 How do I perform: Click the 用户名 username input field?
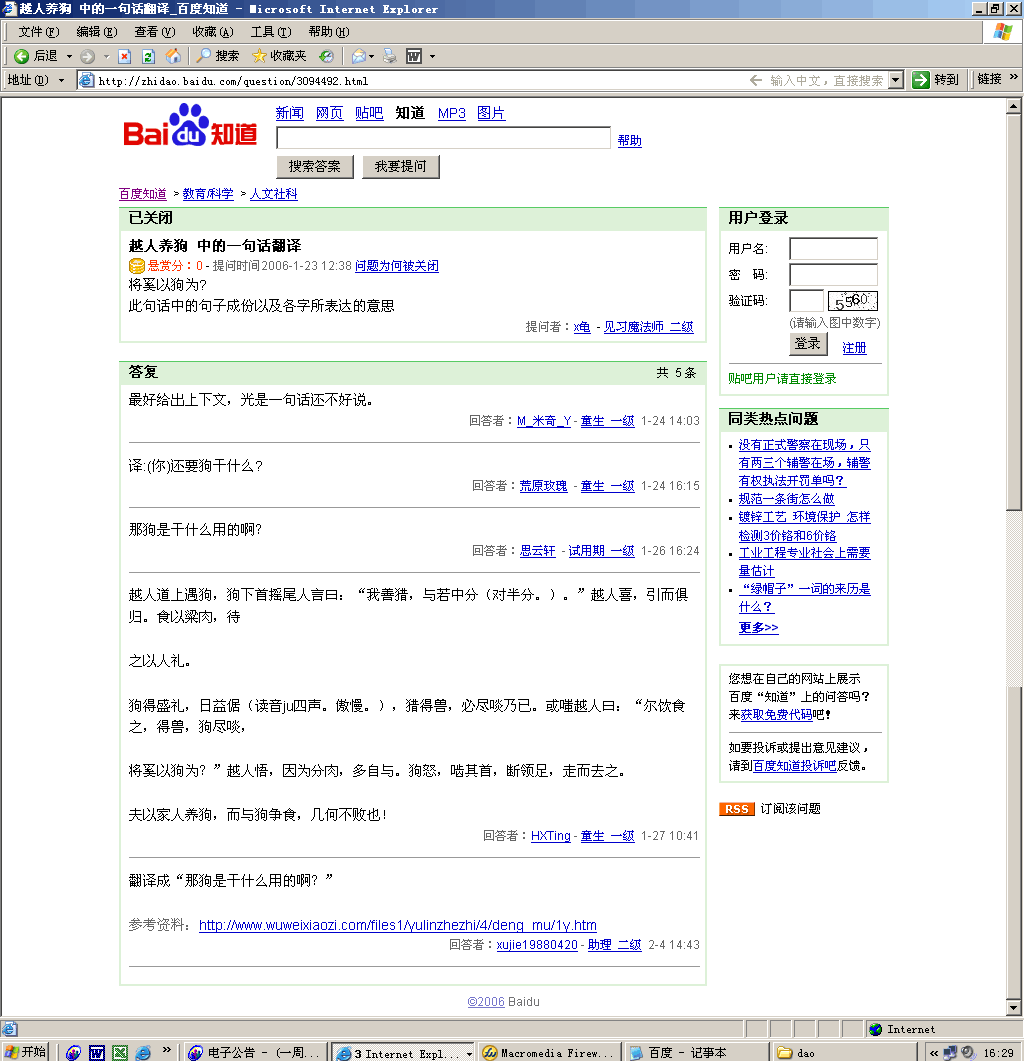coord(833,249)
